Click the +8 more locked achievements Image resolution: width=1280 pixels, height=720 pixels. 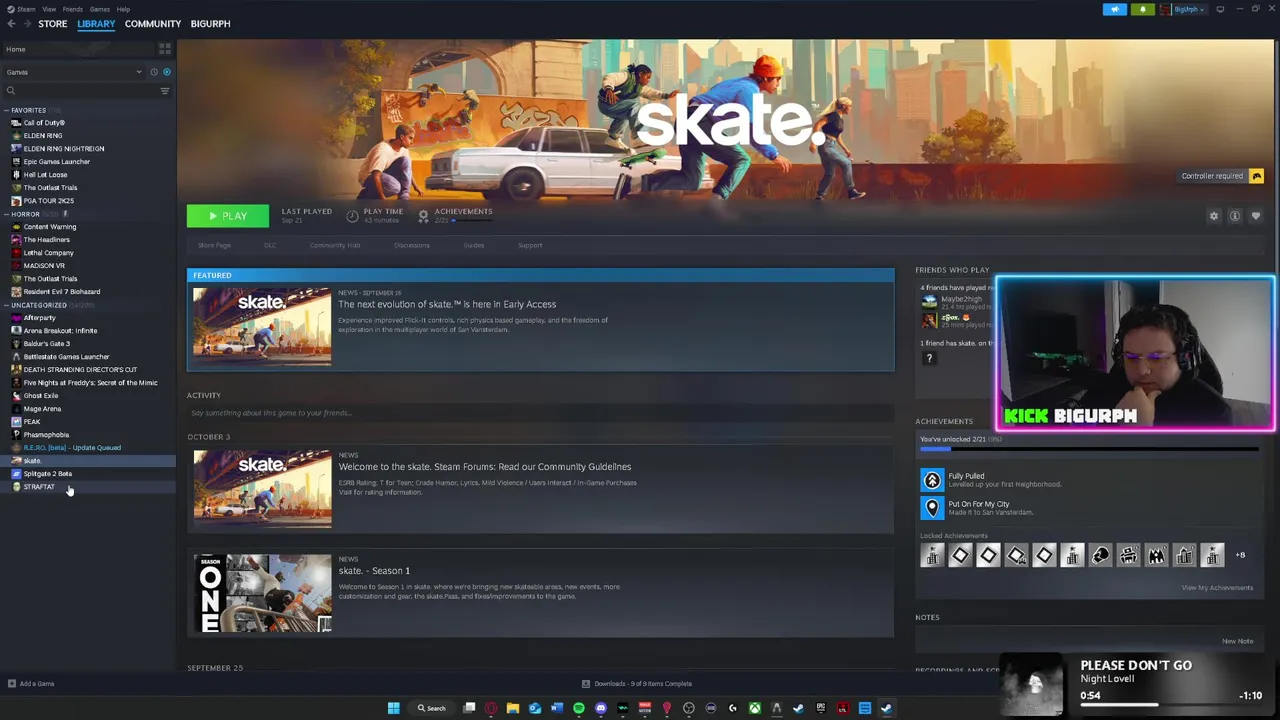pyautogui.click(x=1240, y=555)
